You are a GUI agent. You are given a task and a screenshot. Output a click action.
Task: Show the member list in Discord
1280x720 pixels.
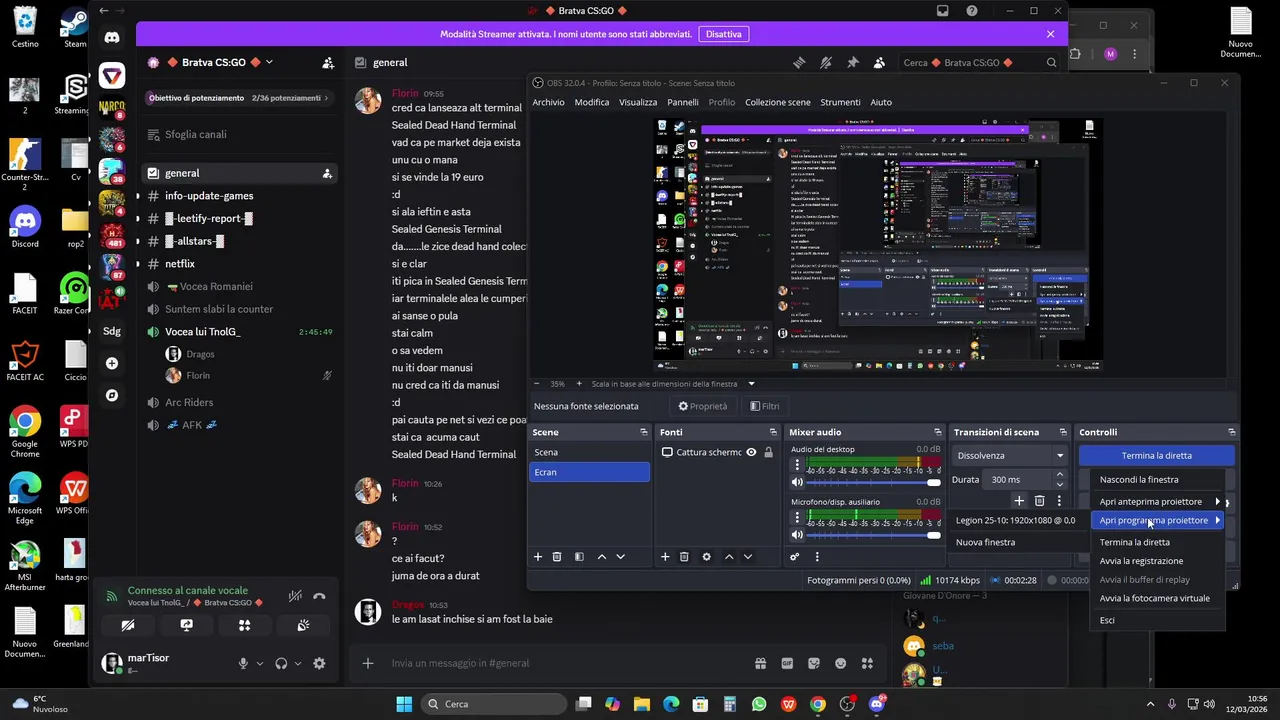pos(879,62)
